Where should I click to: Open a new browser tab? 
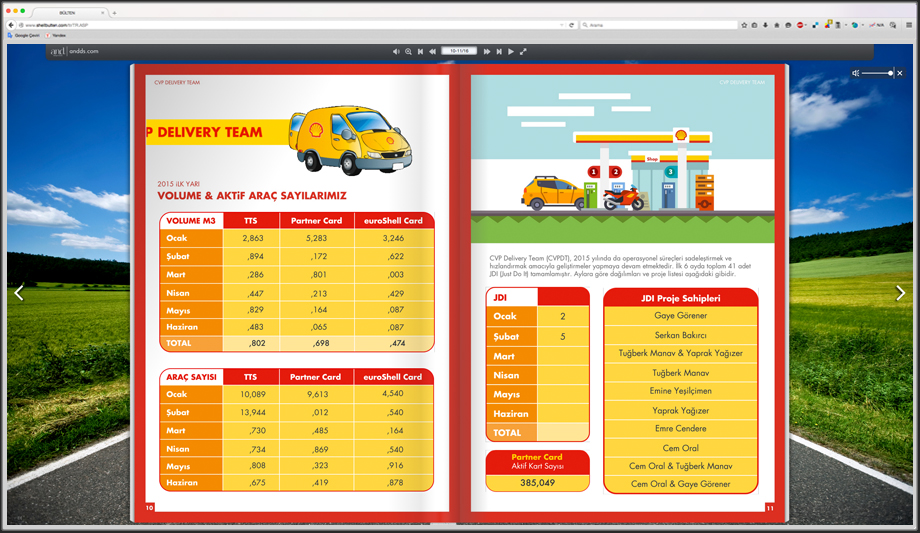pos(114,12)
